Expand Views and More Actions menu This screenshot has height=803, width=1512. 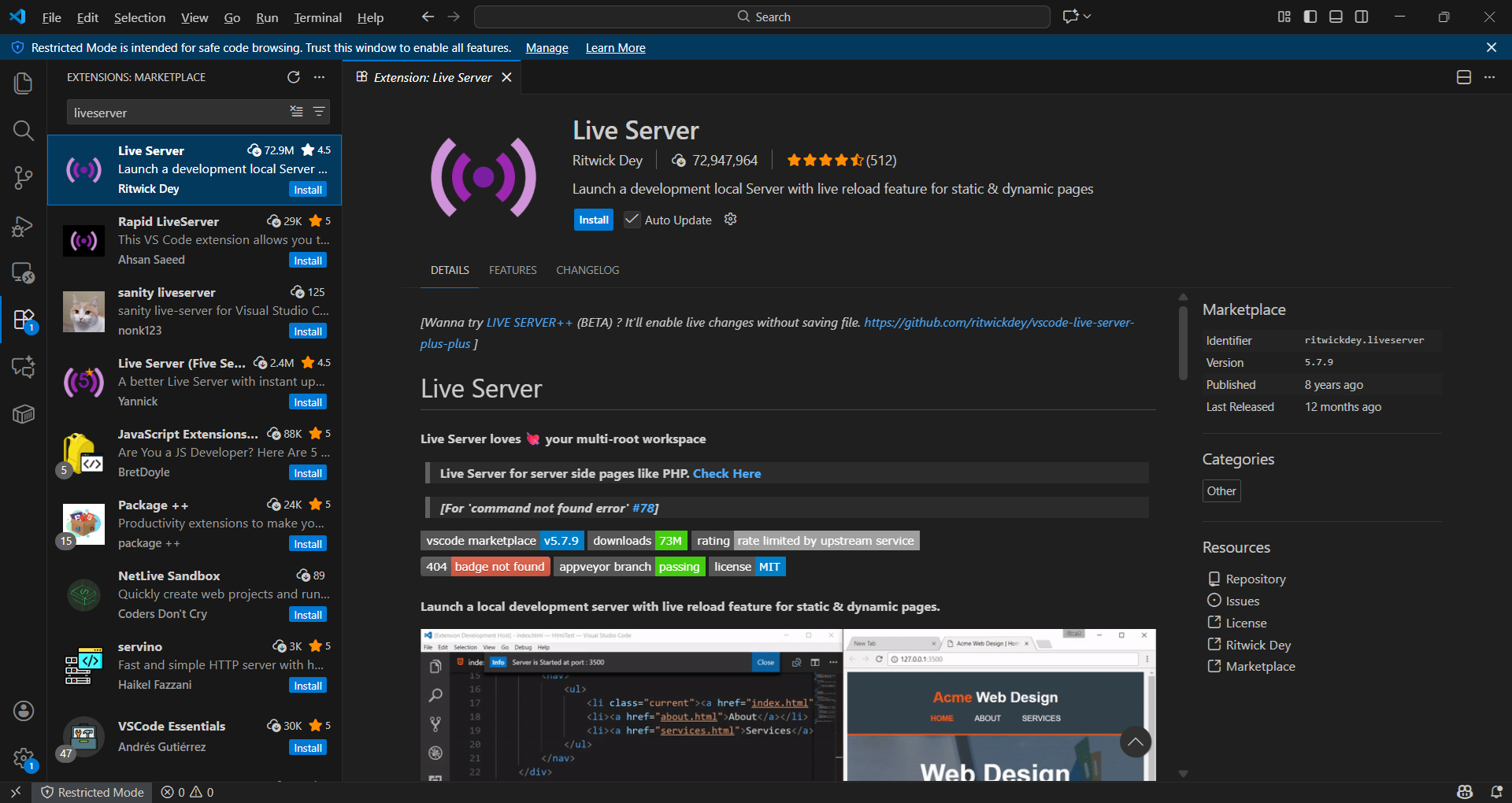point(319,77)
